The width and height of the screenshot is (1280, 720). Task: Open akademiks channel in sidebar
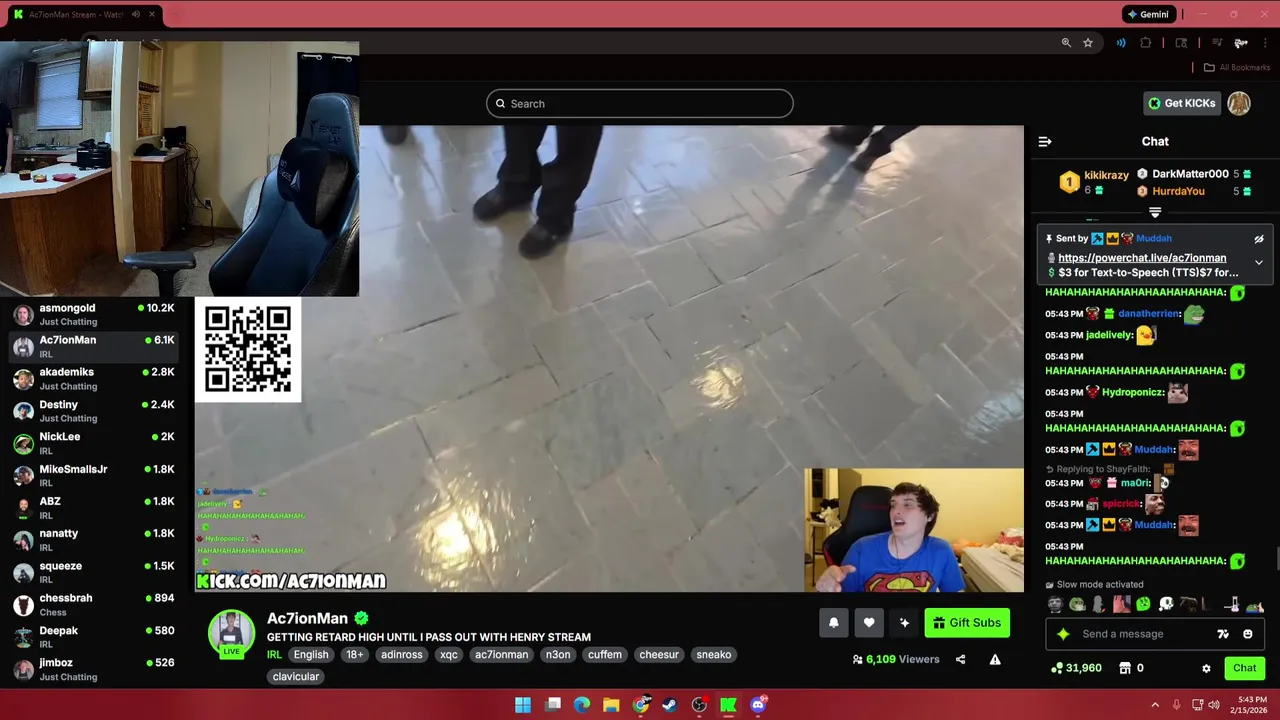coord(95,378)
